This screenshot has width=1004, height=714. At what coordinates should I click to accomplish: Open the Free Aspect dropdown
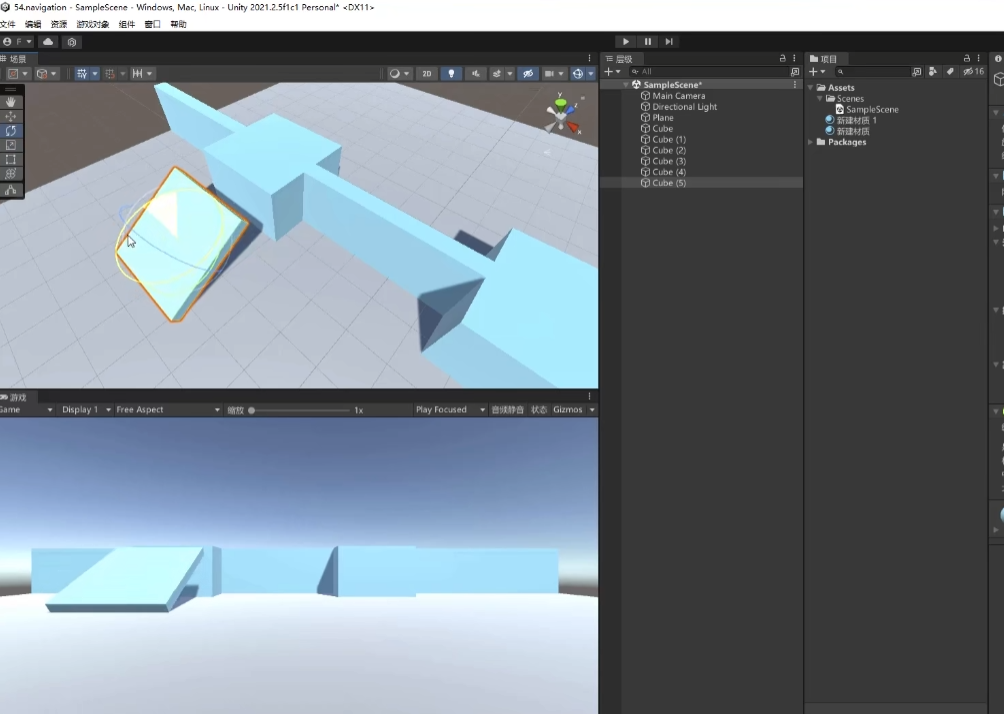167,410
